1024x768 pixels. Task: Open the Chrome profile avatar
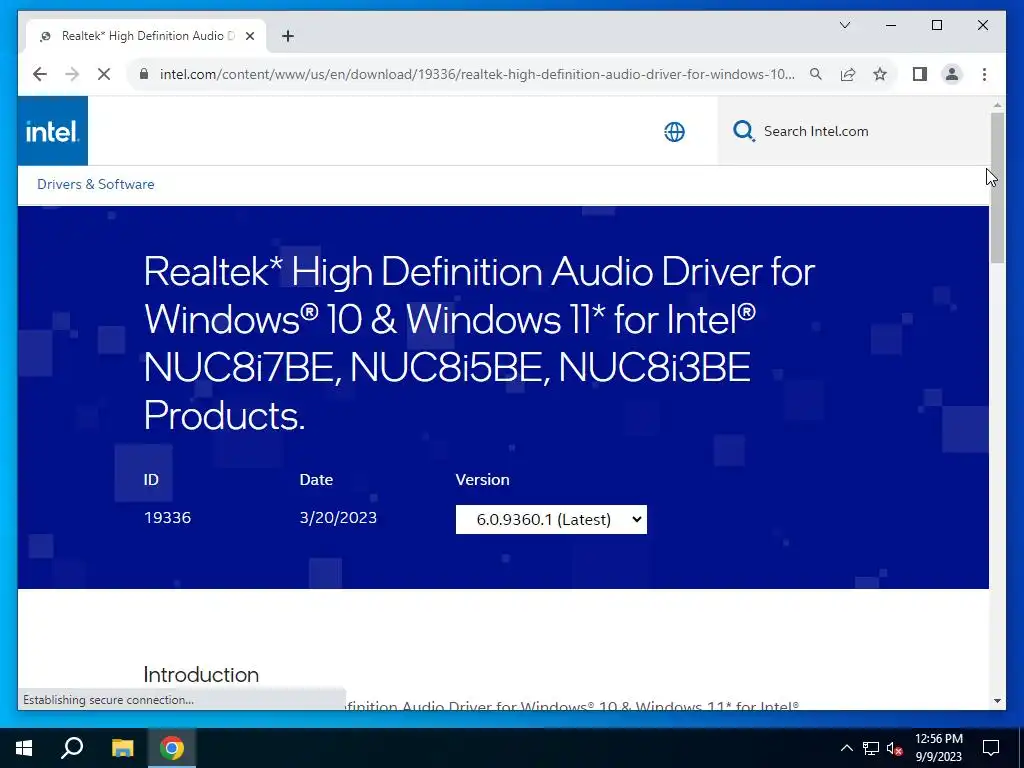[x=952, y=74]
